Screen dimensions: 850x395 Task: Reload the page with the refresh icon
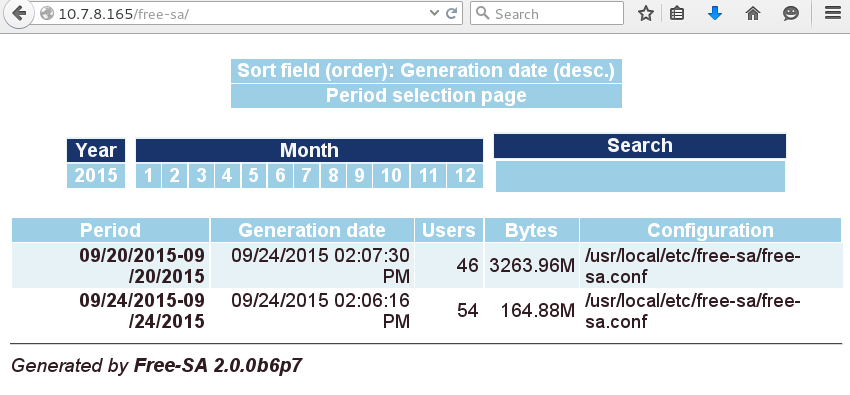click(x=451, y=14)
